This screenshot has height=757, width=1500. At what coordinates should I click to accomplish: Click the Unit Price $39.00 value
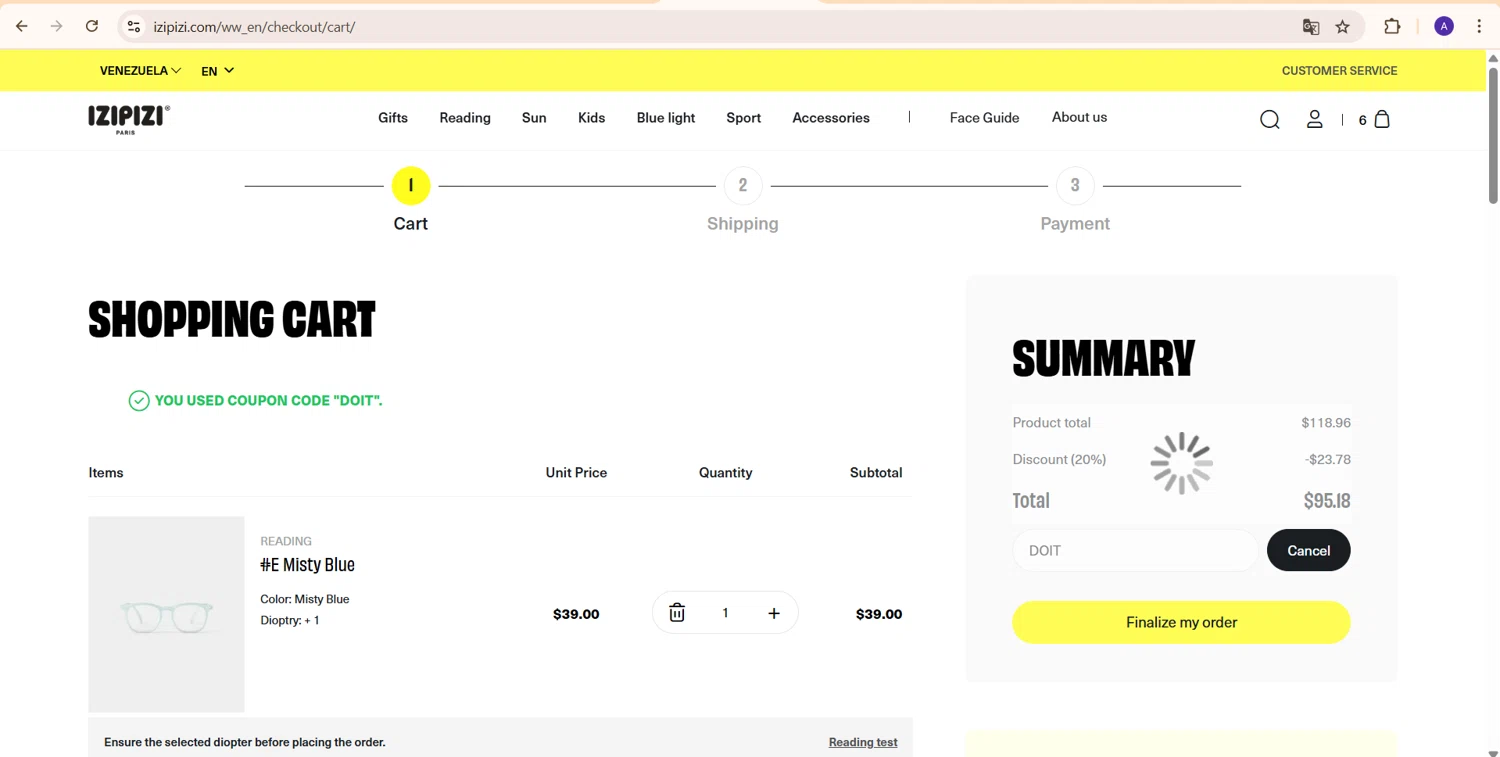pos(576,614)
